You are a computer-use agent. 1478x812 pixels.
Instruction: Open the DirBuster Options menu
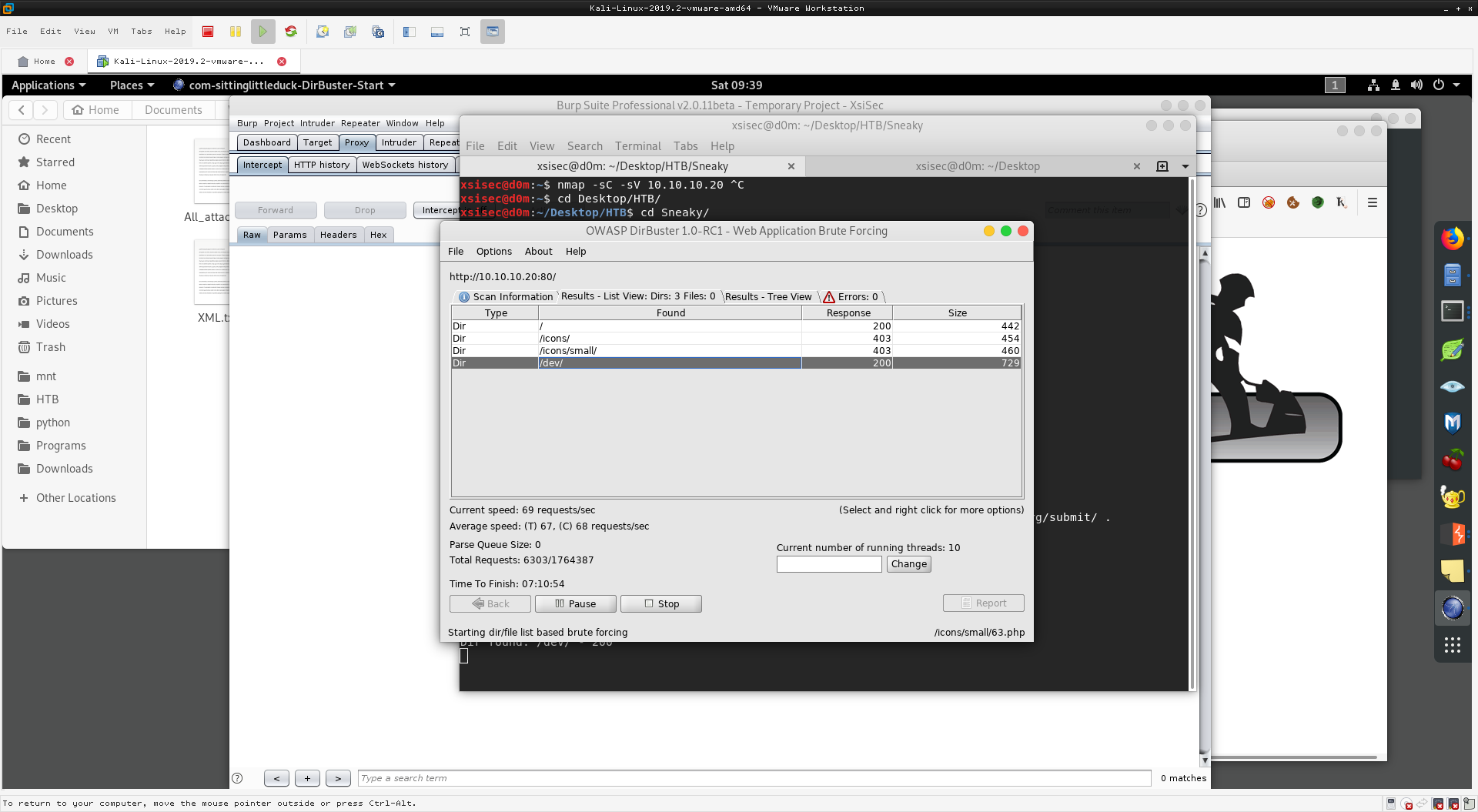(x=494, y=251)
